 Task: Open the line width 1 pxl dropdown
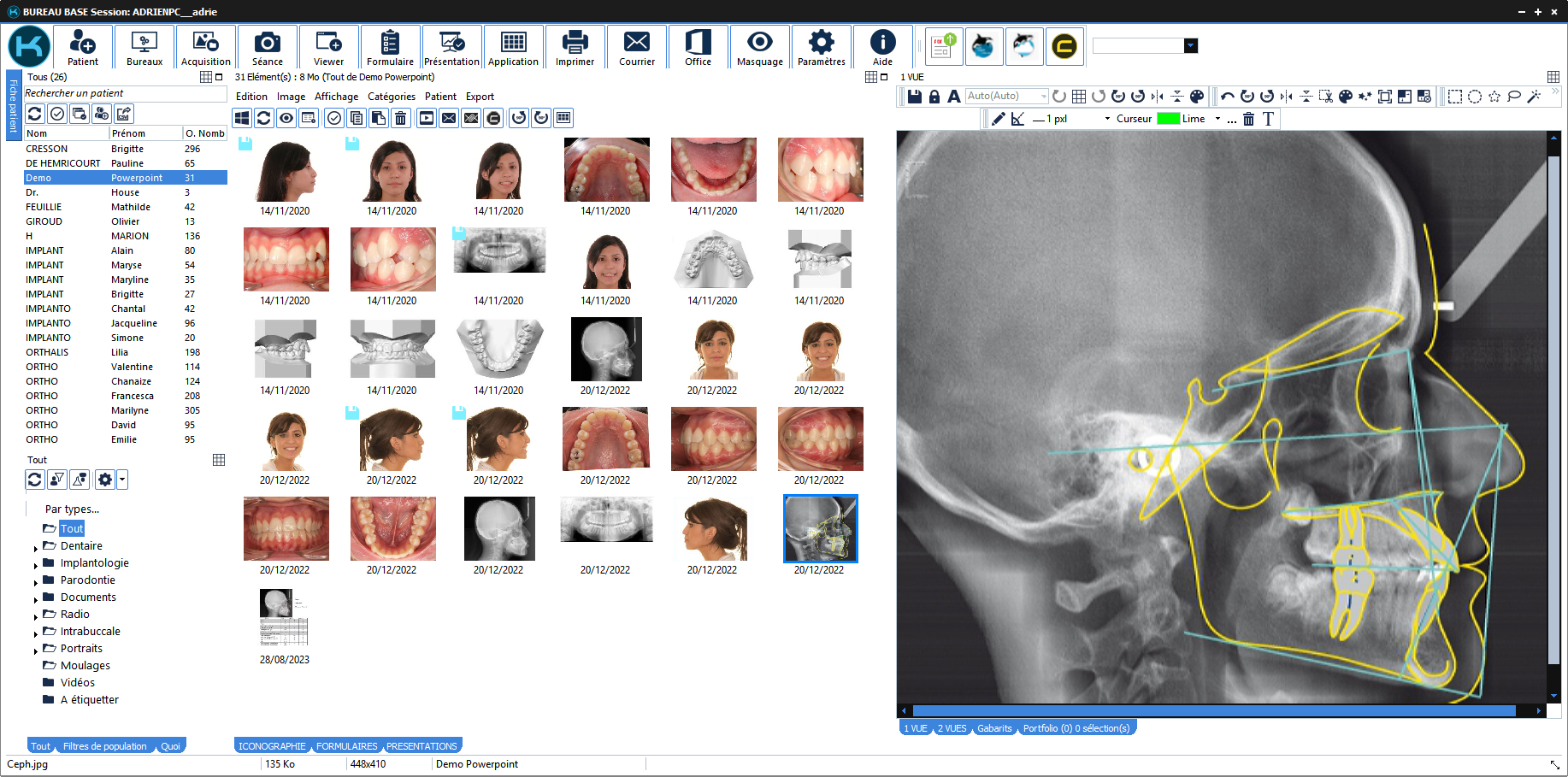click(1107, 119)
